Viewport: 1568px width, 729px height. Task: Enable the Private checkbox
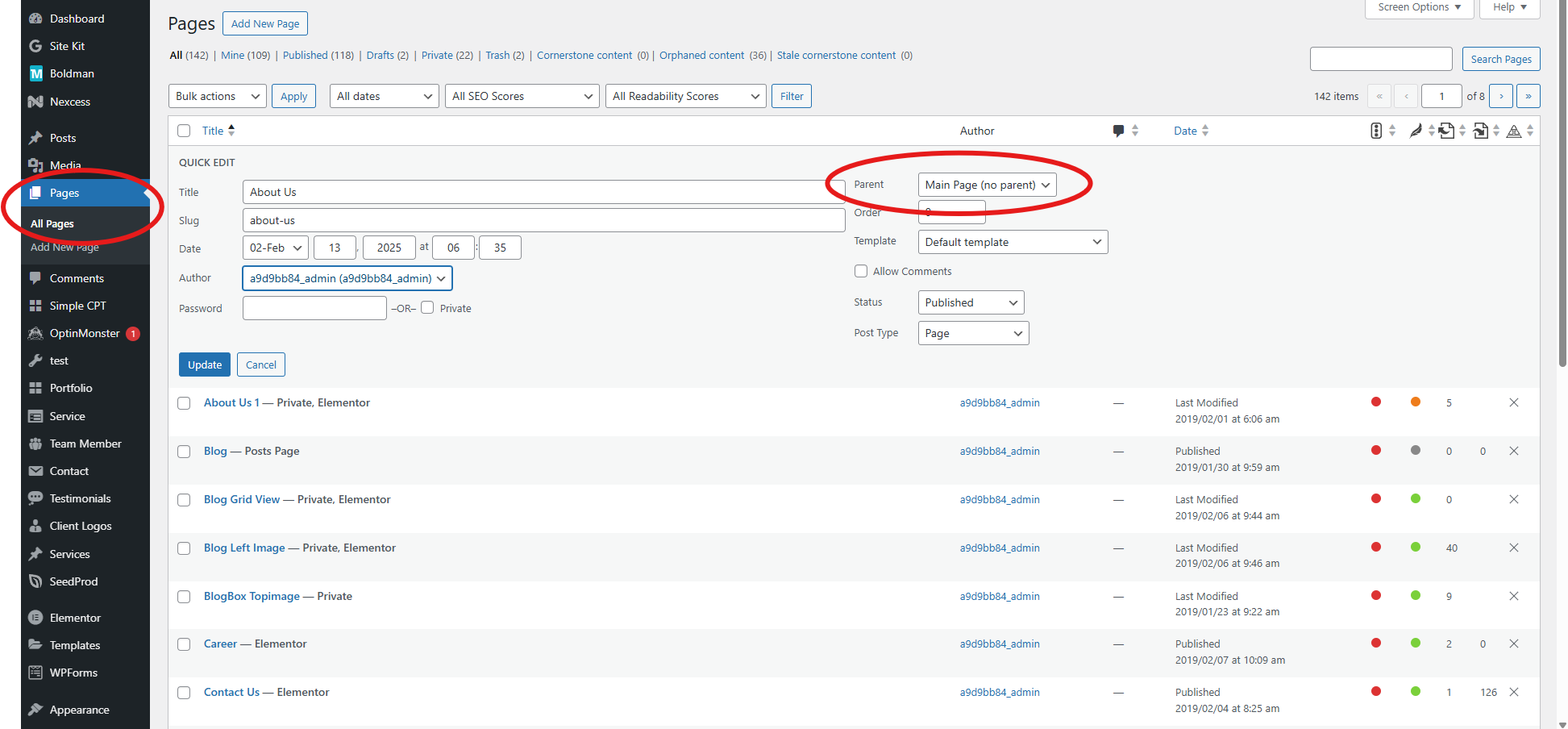pyautogui.click(x=427, y=307)
